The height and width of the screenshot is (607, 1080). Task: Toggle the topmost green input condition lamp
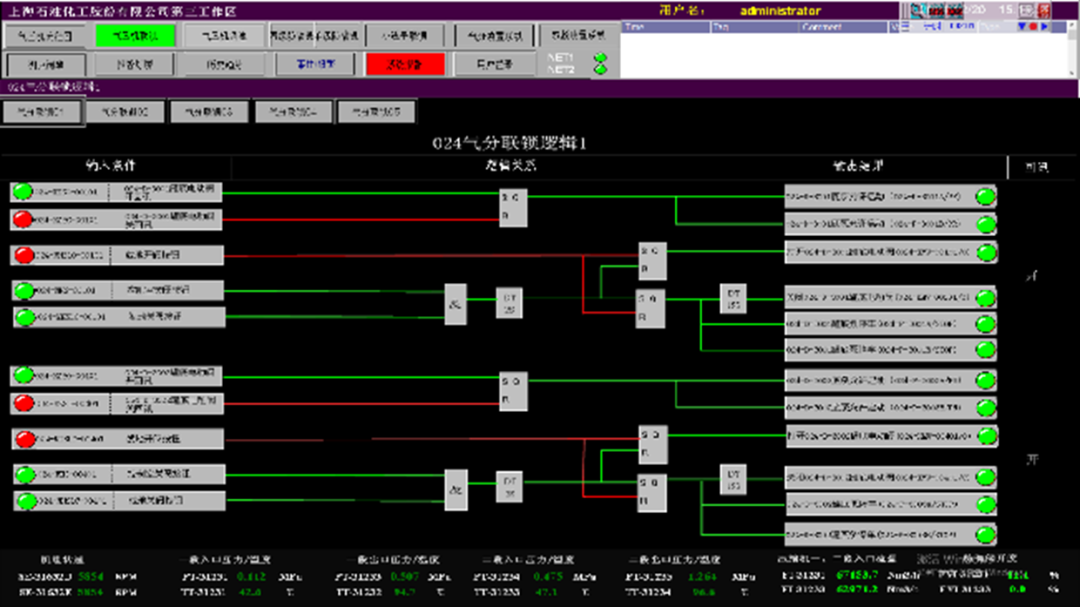coord(23,191)
